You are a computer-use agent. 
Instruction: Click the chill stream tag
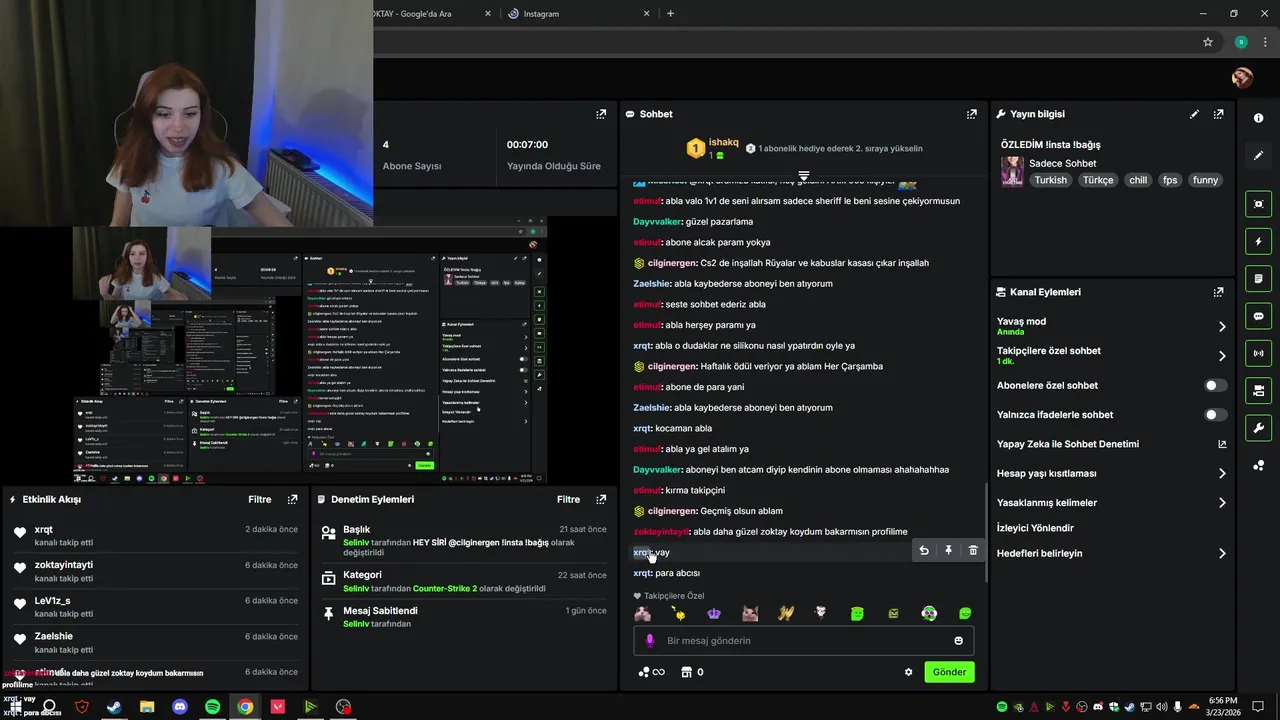(1138, 180)
